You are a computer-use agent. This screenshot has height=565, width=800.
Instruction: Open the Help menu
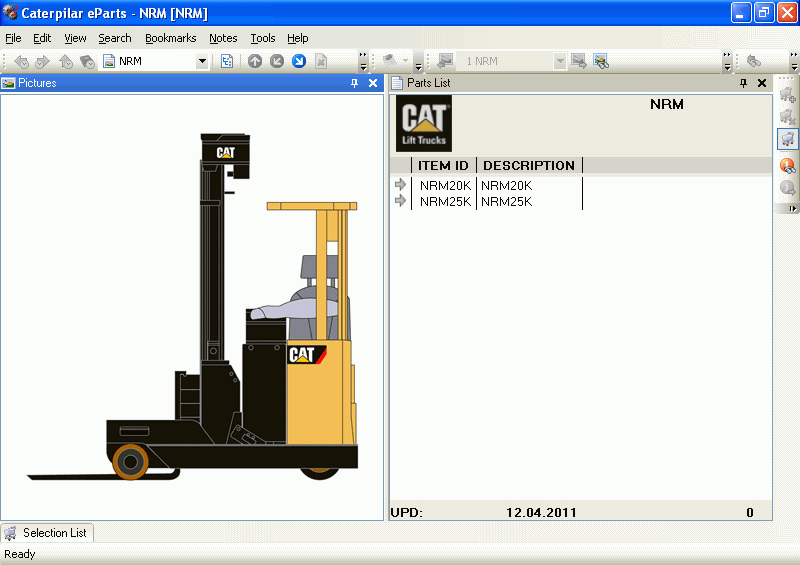[297, 38]
